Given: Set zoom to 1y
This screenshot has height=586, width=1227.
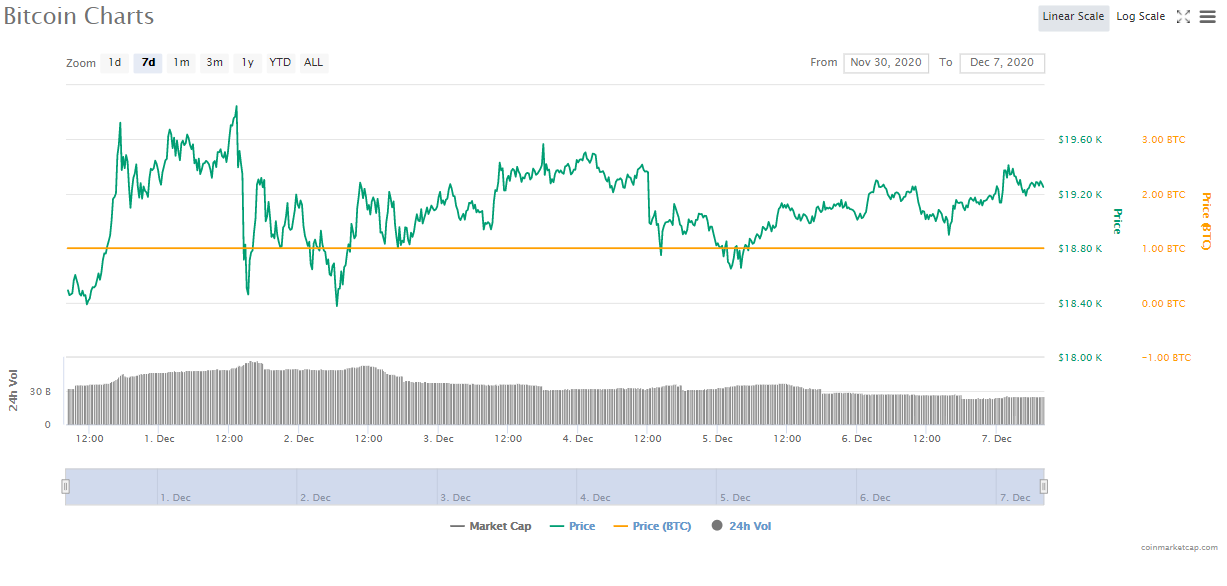Looking at the screenshot, I should click(247, 63).
